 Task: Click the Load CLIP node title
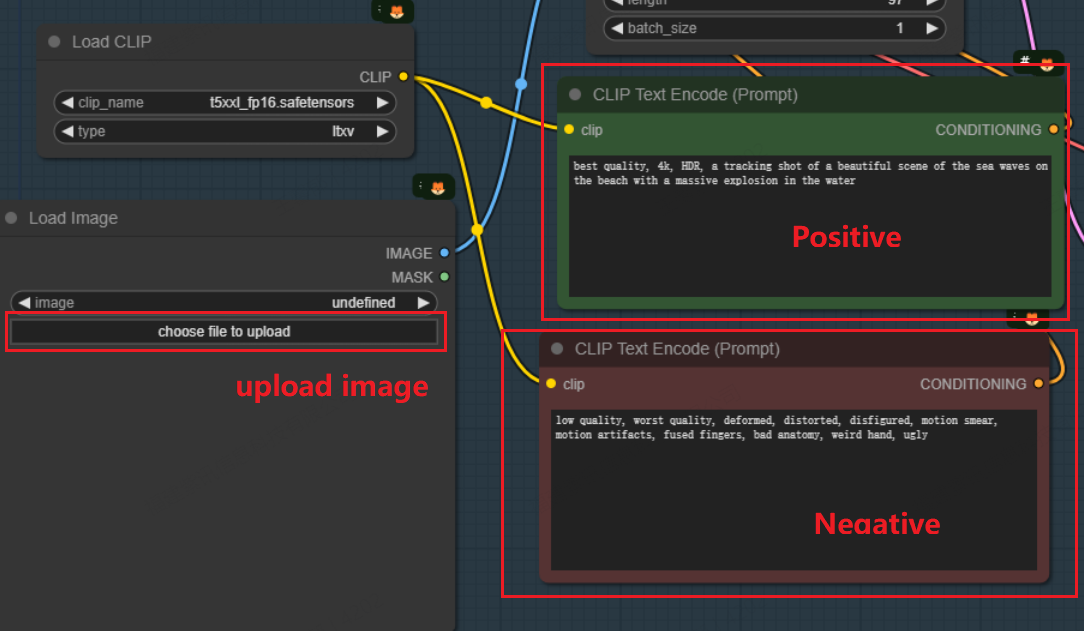[111, 42]
